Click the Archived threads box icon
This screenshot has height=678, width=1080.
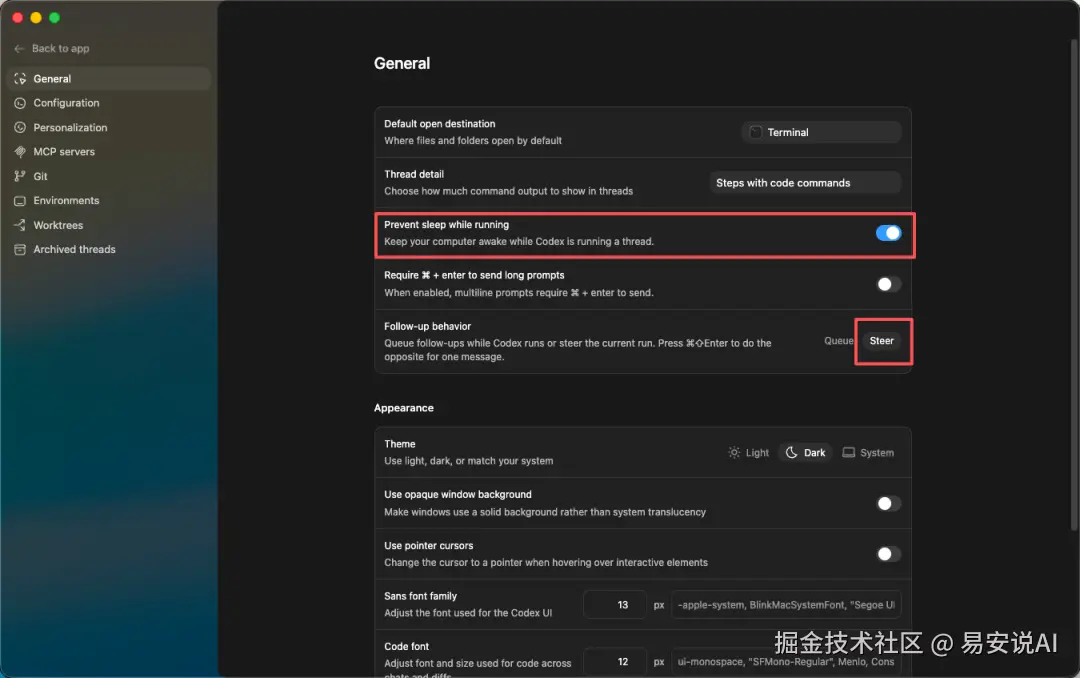[20, 249]
